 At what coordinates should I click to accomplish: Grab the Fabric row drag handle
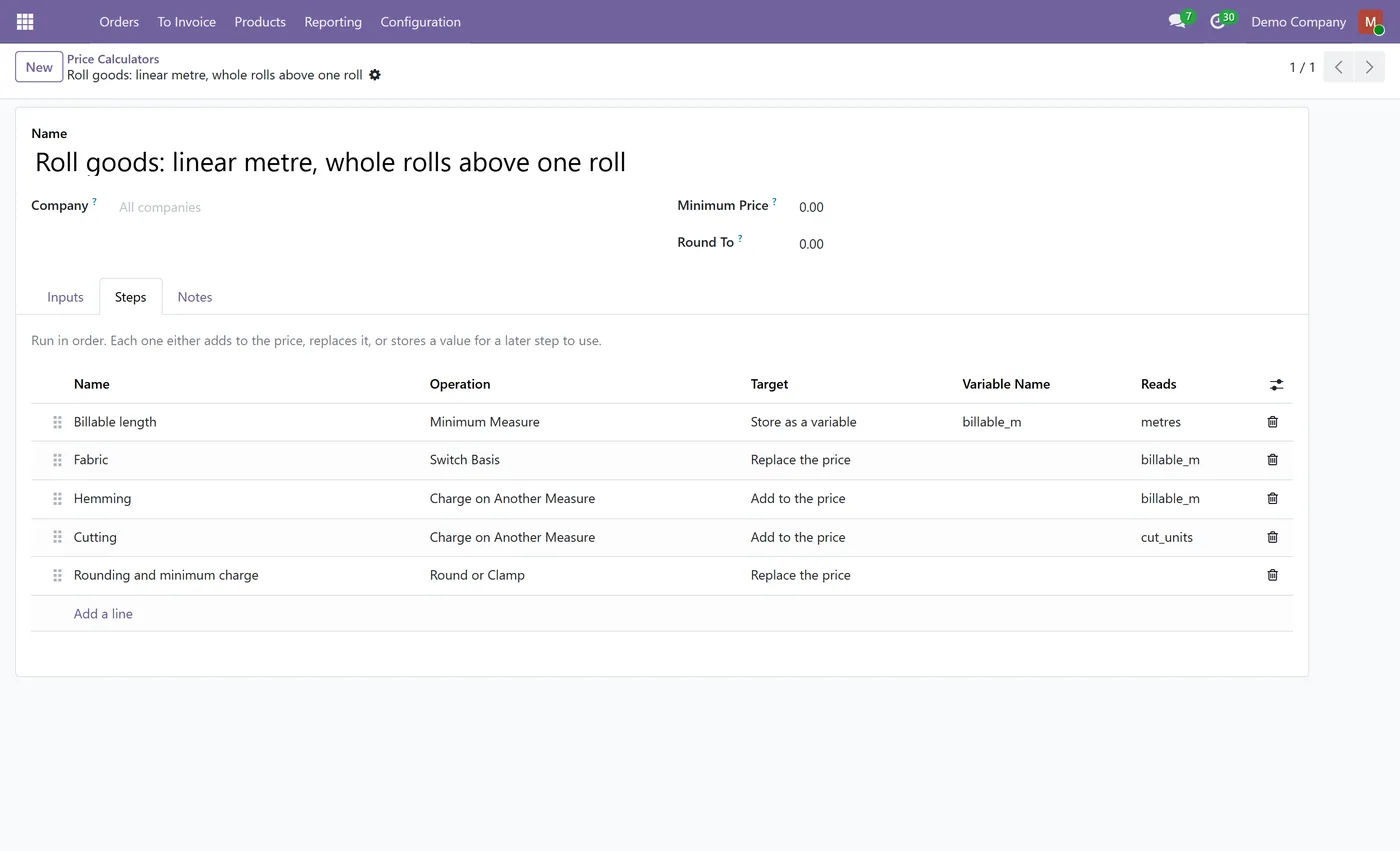57,460
